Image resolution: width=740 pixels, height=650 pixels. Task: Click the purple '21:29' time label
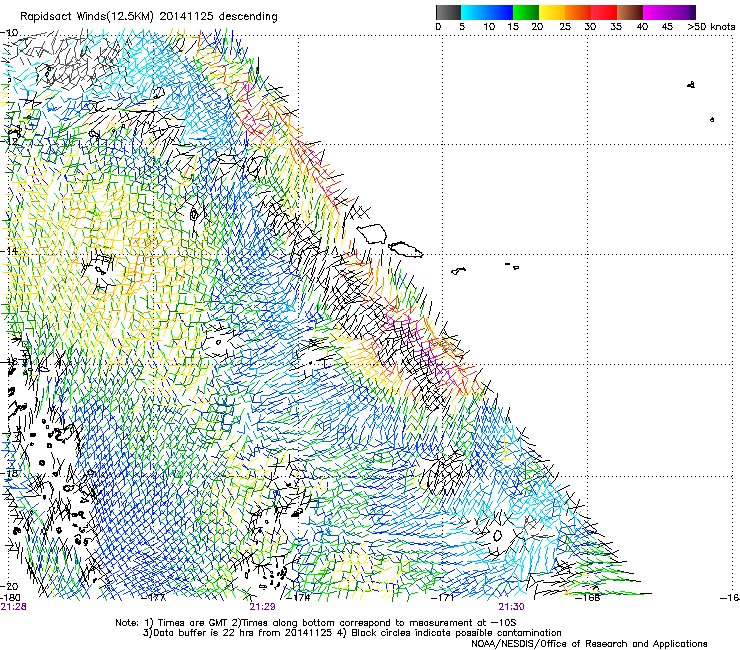click(x=262, y=607)
